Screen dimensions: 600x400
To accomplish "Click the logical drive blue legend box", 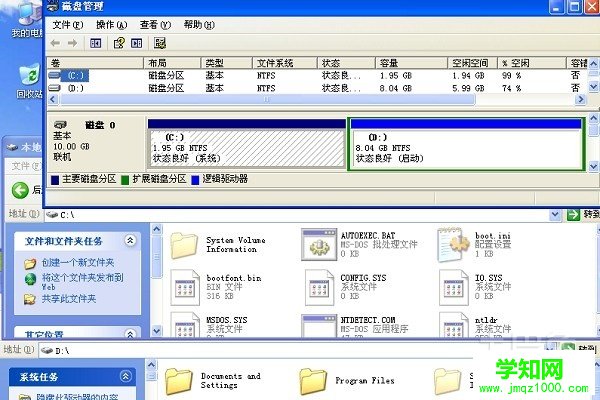I will point(195,180).
